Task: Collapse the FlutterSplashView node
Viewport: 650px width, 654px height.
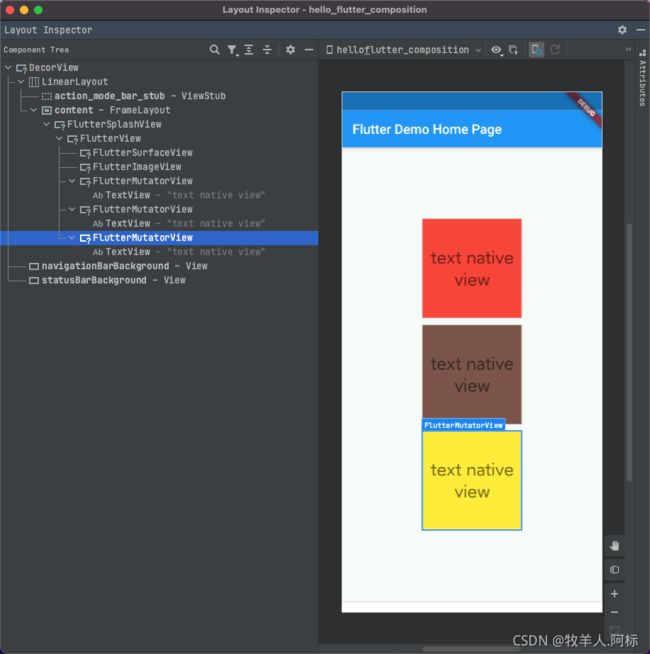Action: pos(46,124)
